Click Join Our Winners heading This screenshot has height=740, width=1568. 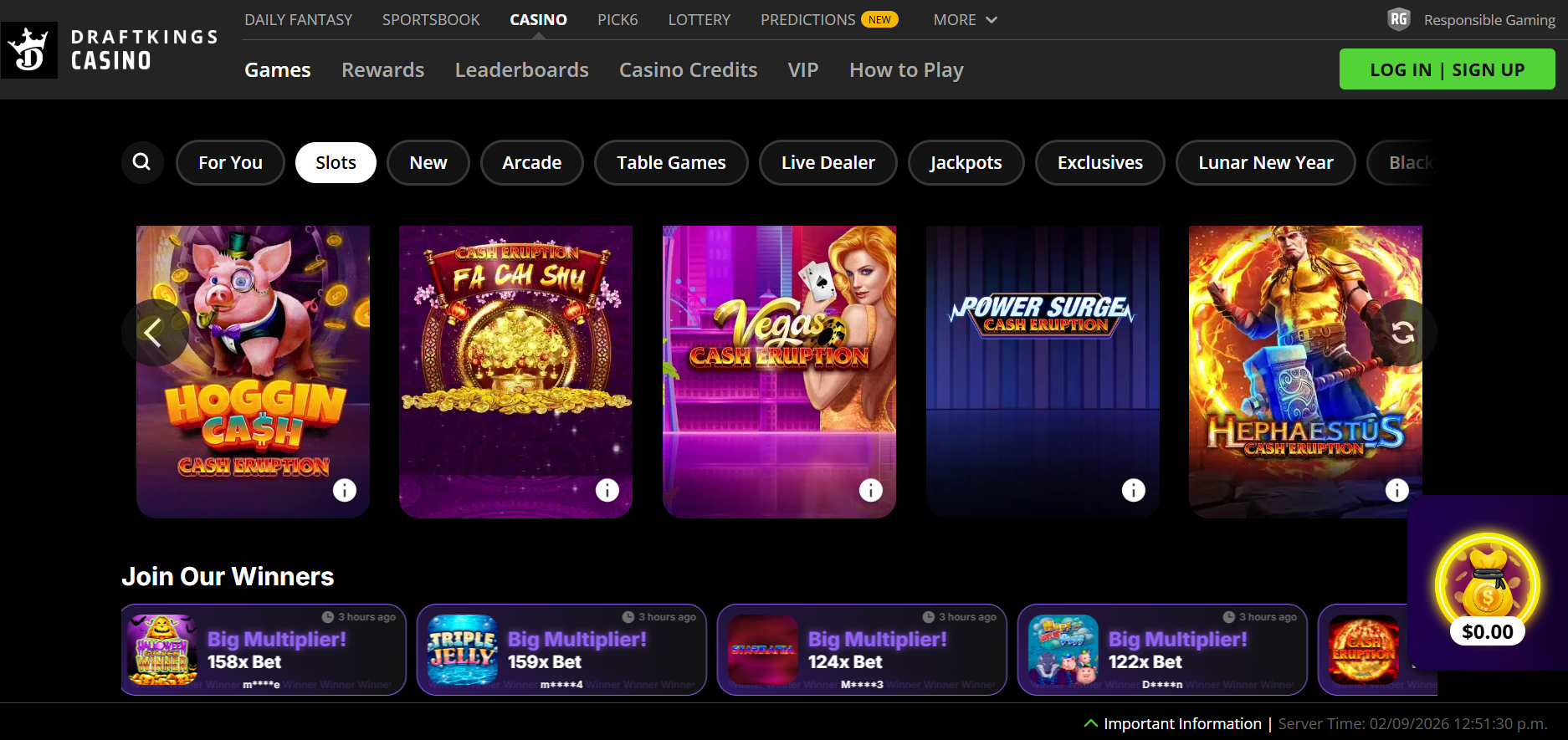[228, 576]
